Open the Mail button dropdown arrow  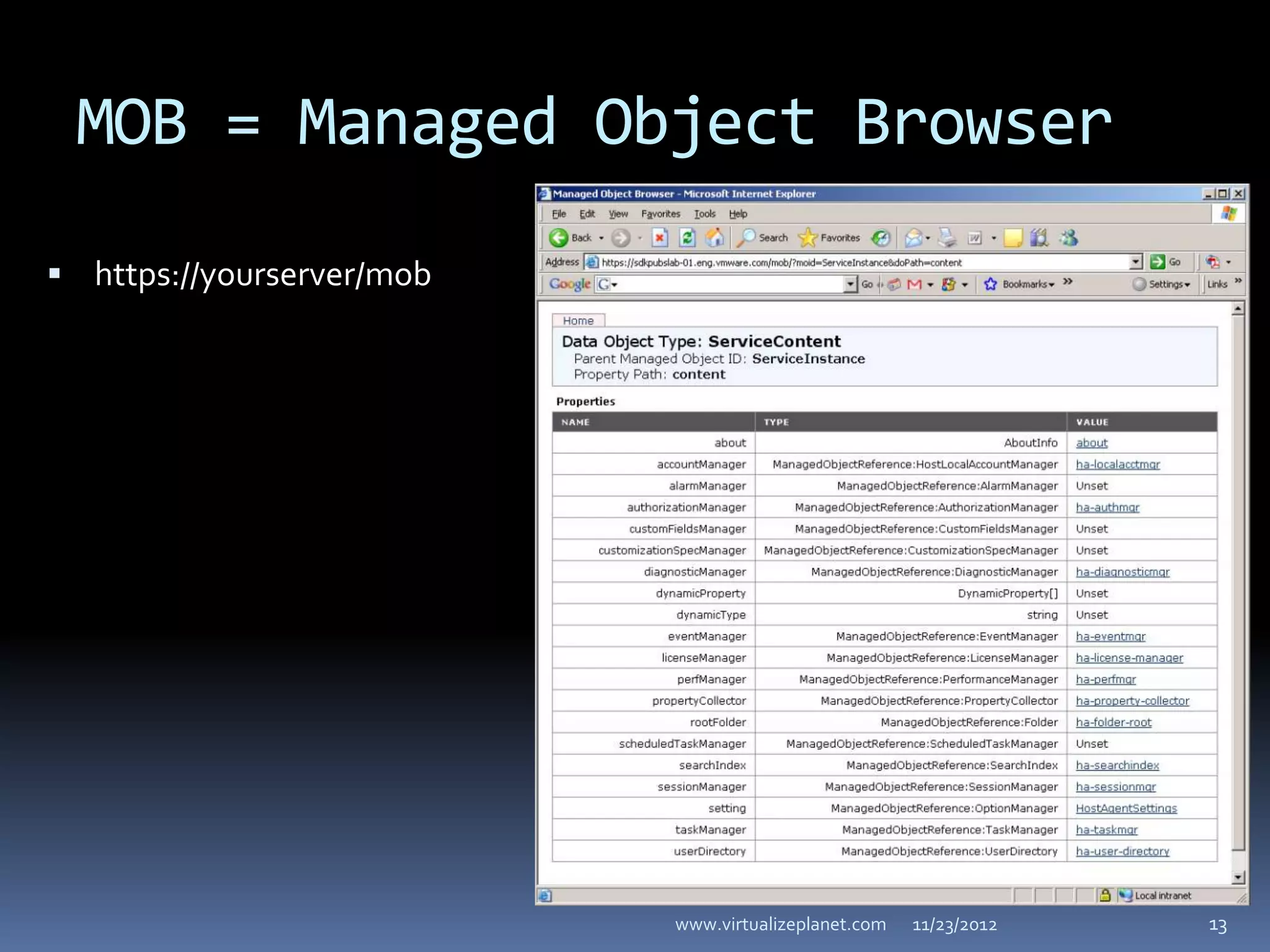(928, 238)
